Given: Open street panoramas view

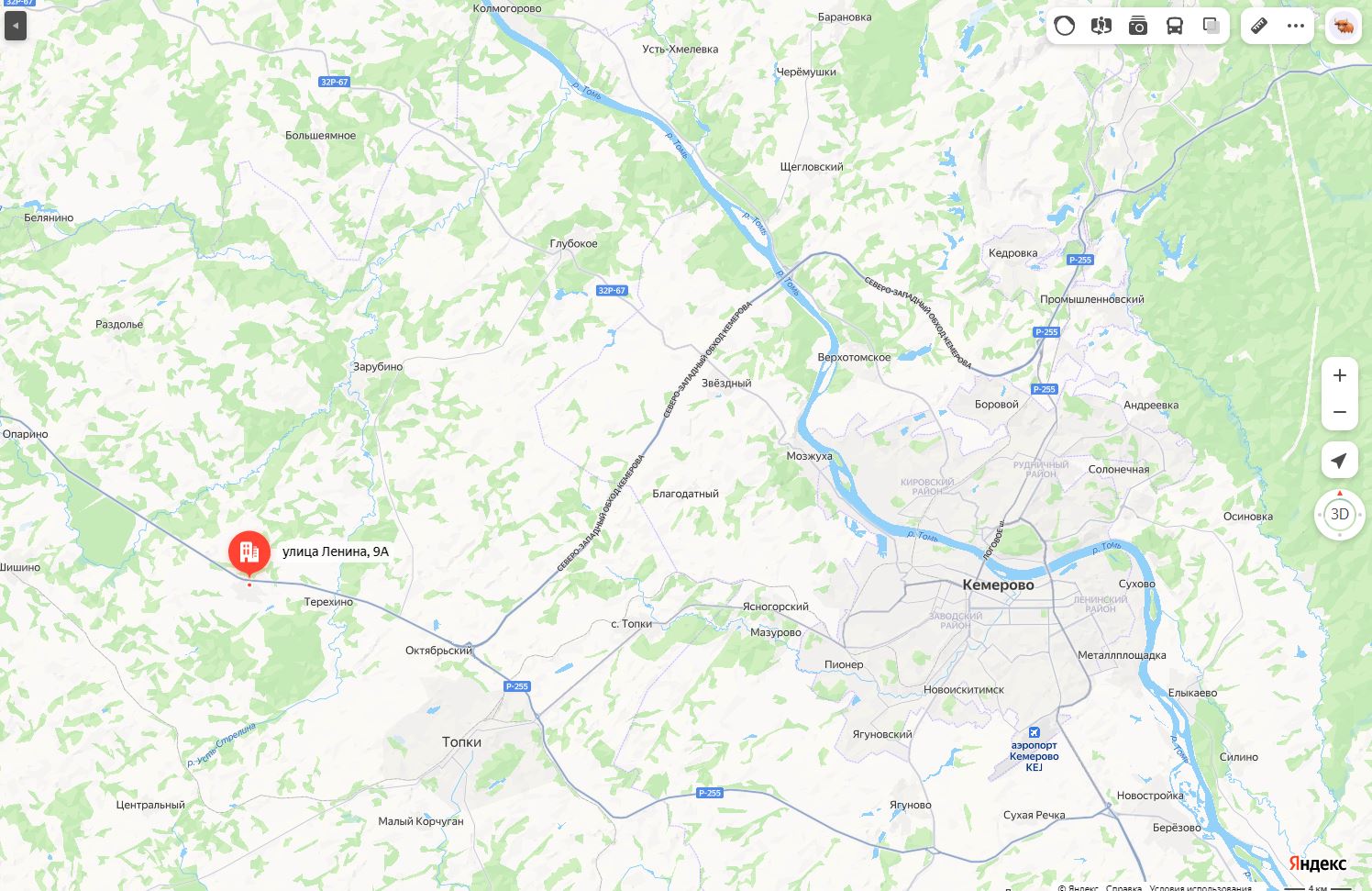Looking at the screenshot, I should (1101, 26).
